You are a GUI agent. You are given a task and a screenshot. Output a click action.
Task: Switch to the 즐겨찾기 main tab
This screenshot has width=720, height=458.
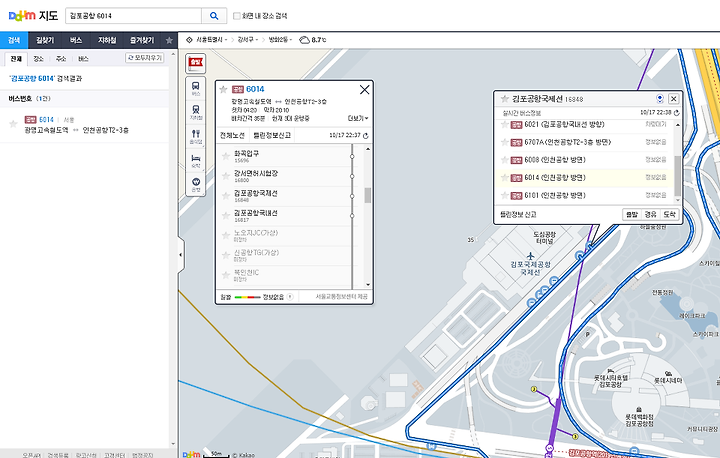coord(142,40)
